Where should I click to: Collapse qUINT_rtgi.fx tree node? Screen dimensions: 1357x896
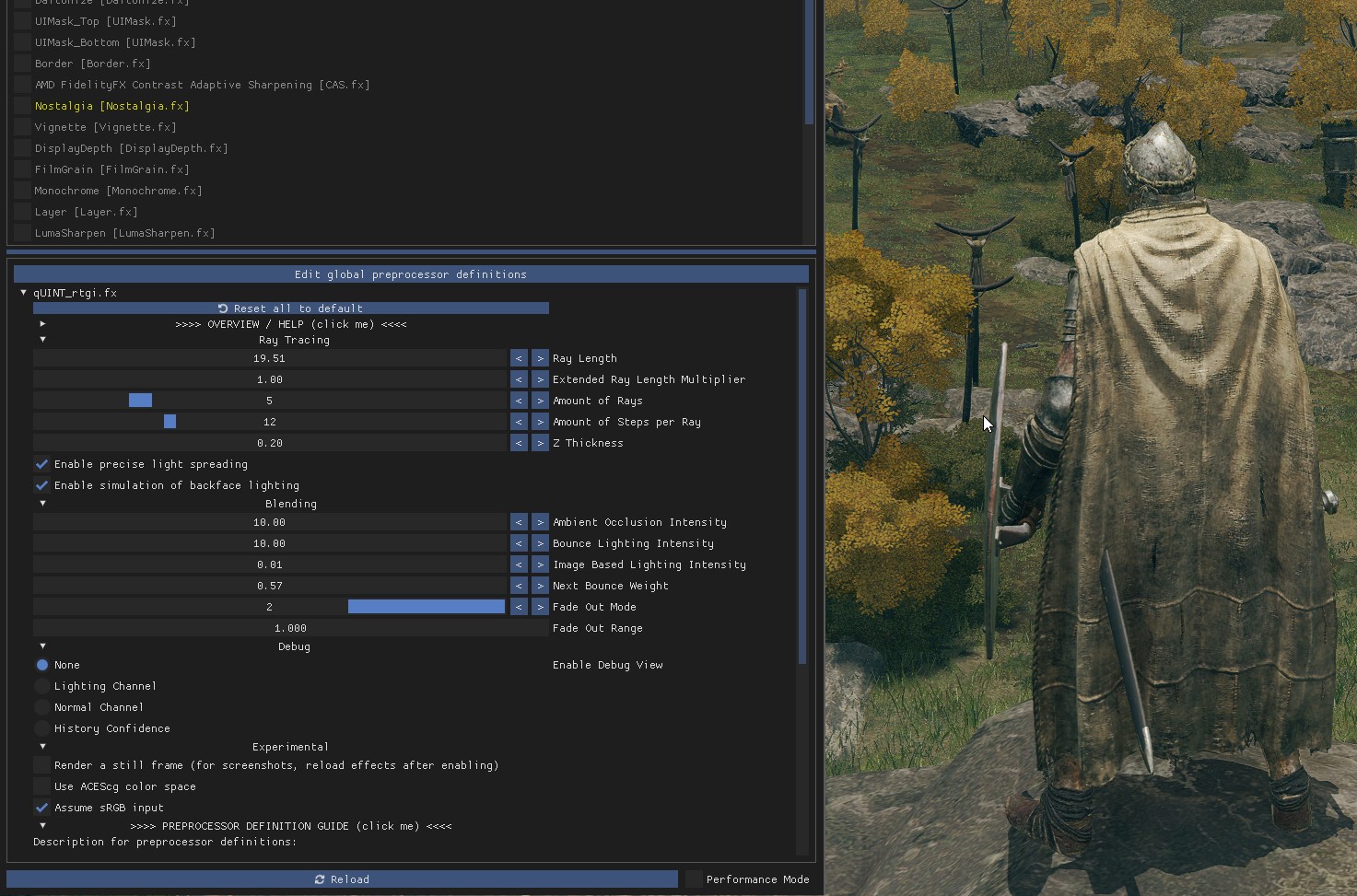click(24, 293)
